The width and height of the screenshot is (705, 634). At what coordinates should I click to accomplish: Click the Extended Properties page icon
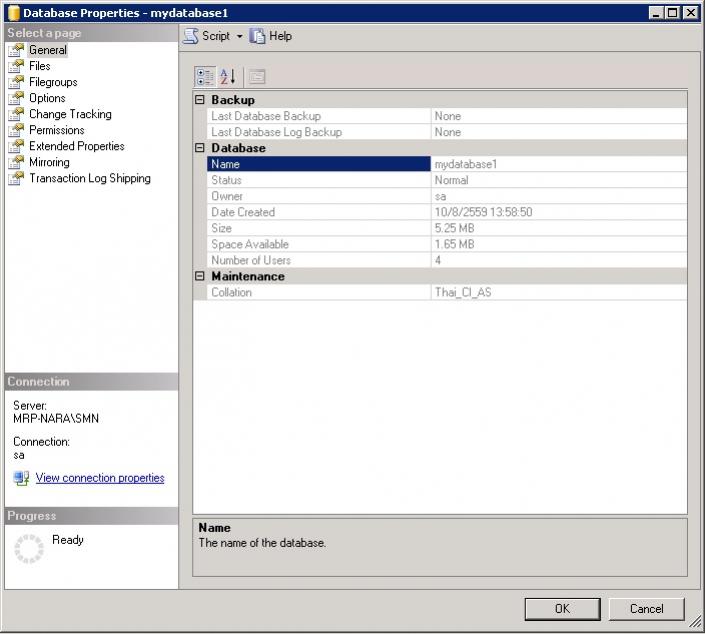coord(16,146)
